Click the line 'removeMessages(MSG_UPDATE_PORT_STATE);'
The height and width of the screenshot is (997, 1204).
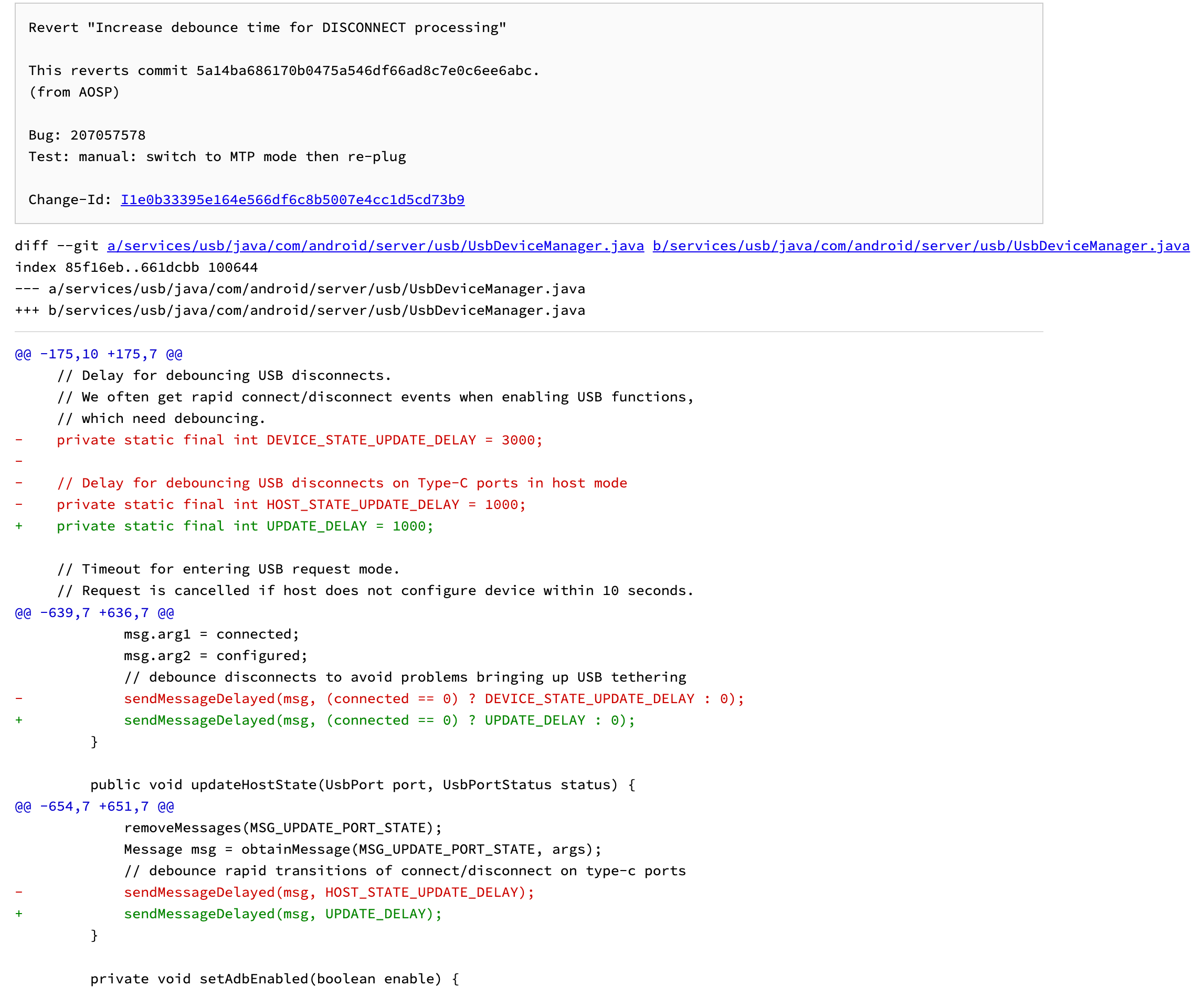pyautogui.click(x=283, y=828)
